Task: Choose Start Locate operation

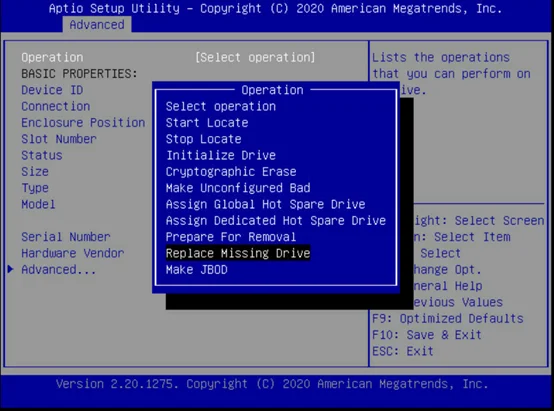Action: pyautogui.click(x=207, y=123)
